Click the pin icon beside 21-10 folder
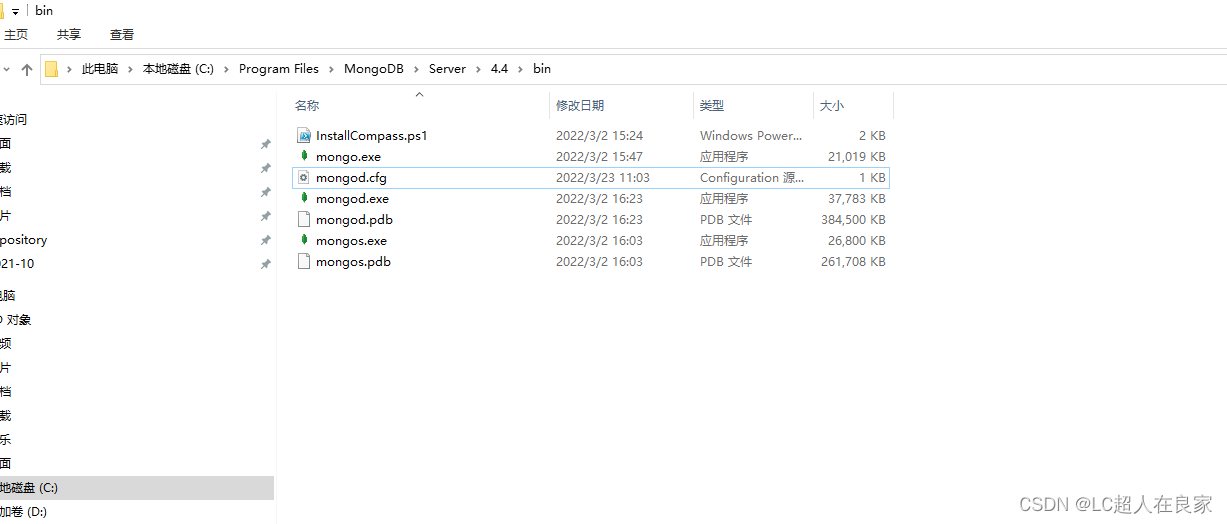The image size is (1227, 524). pos(265,264)
